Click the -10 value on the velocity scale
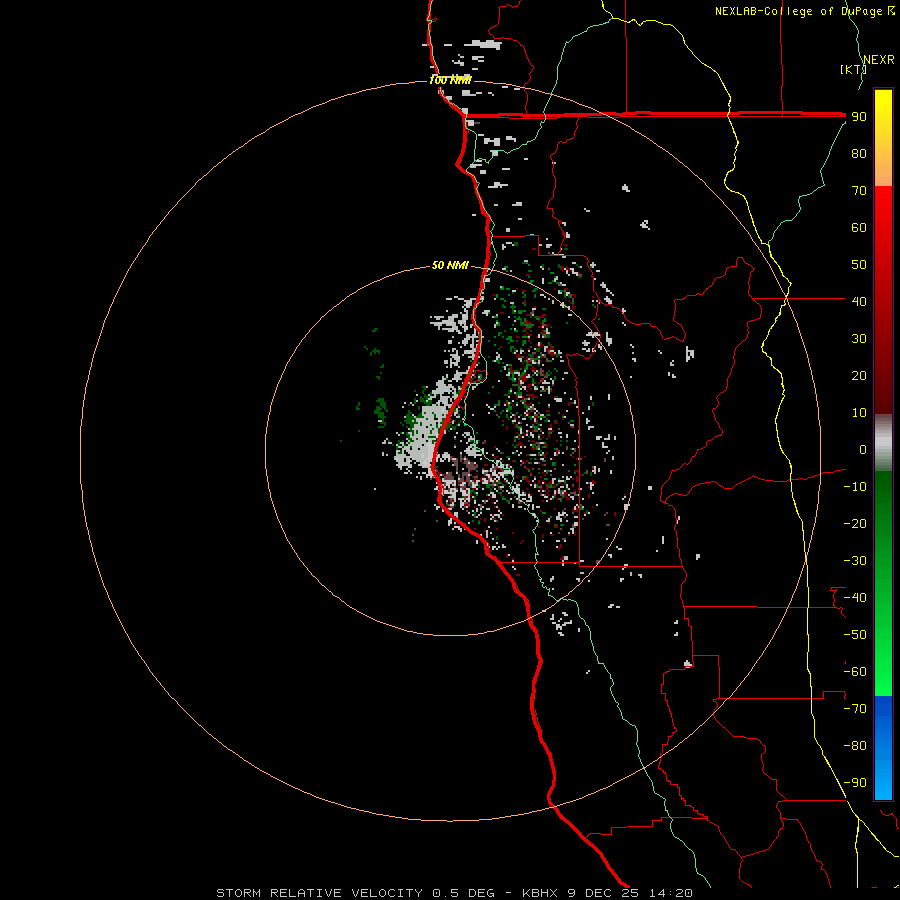 point(855,487)
